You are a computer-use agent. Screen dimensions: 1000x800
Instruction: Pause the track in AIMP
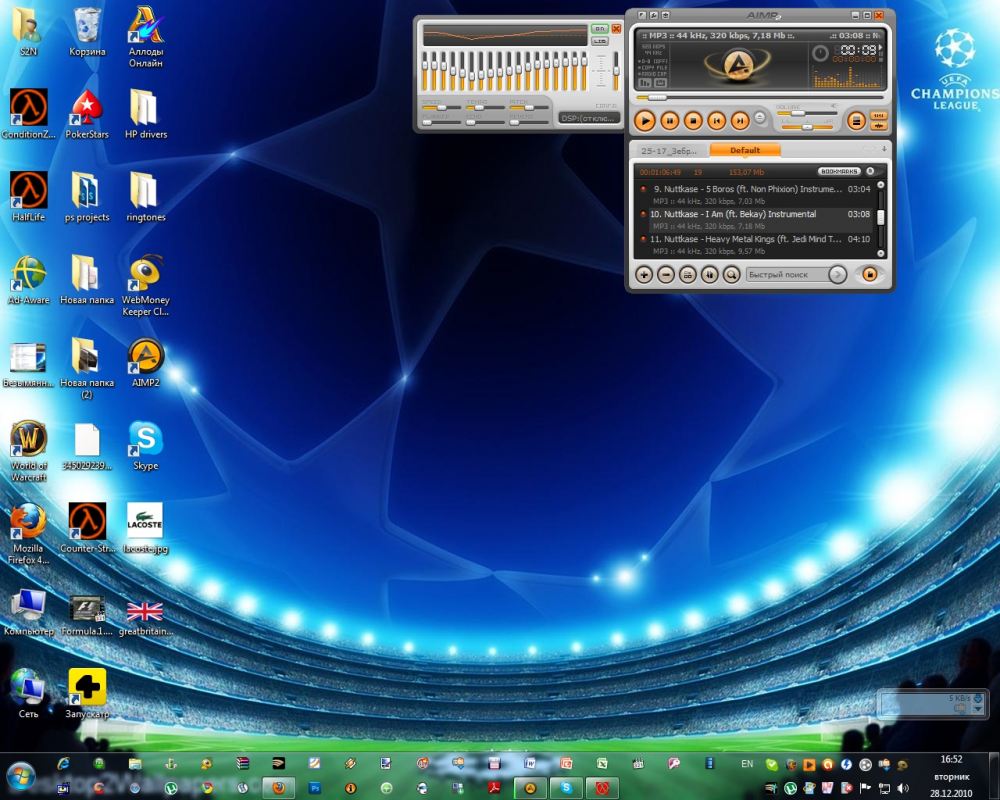669,120
